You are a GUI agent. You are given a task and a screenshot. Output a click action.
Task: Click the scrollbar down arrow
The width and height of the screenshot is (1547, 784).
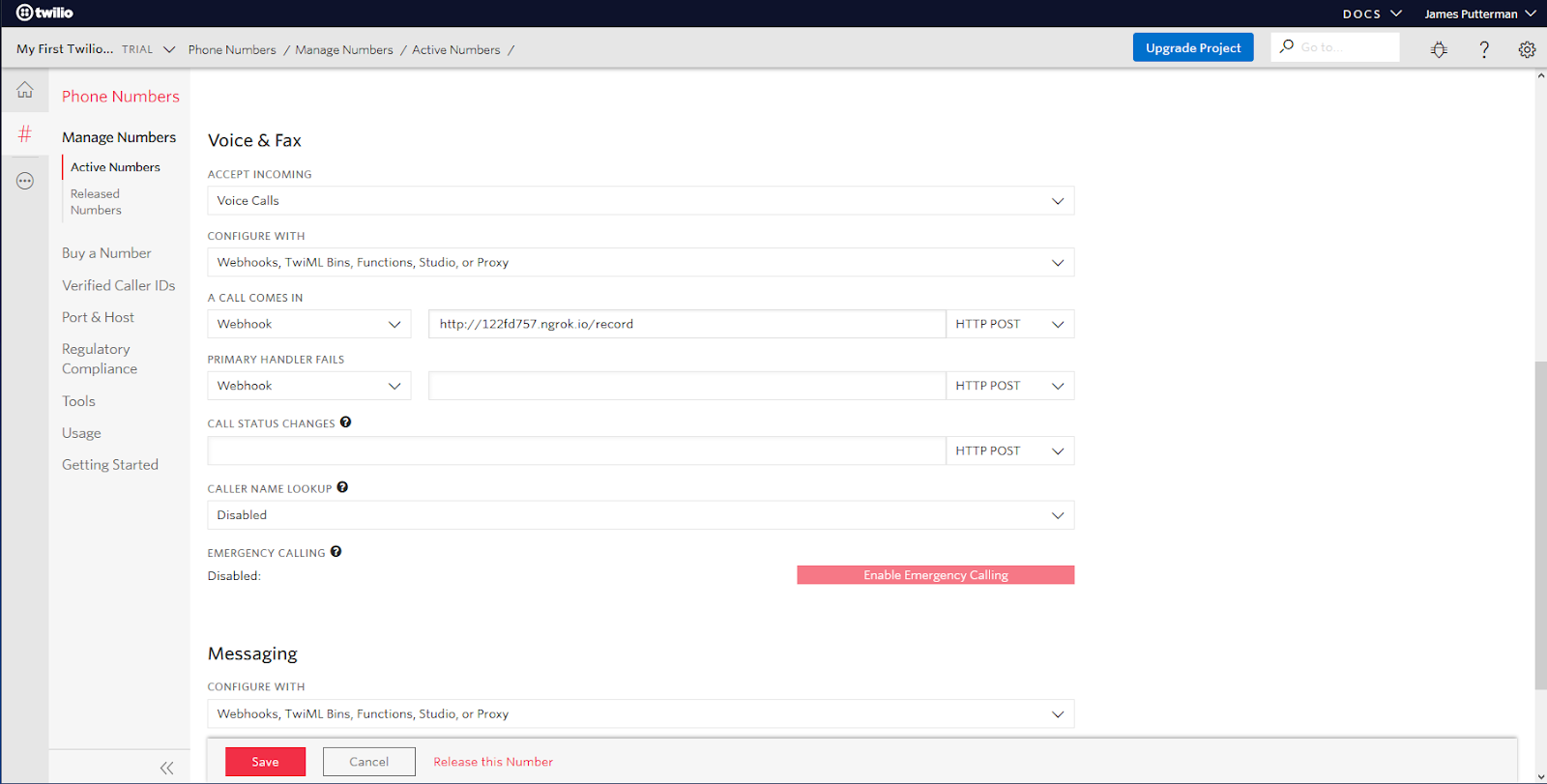(1540, 776)
